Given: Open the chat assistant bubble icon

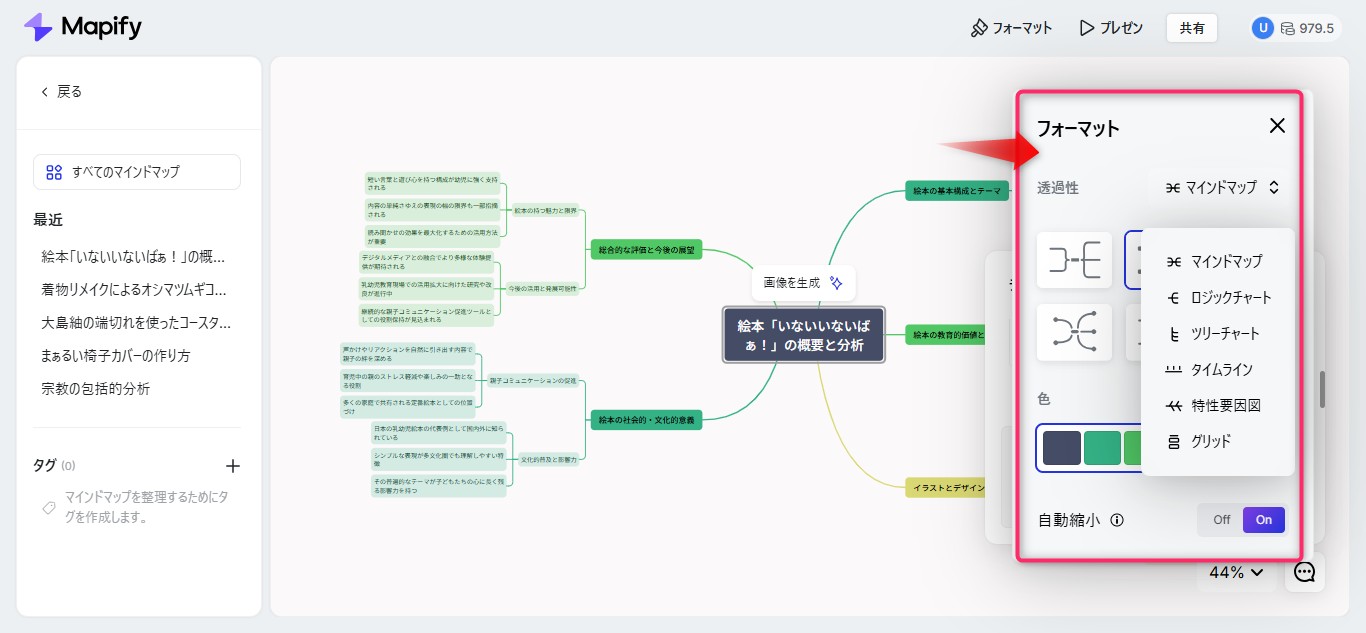Looking at the screenshot, I should [1304, 572].
